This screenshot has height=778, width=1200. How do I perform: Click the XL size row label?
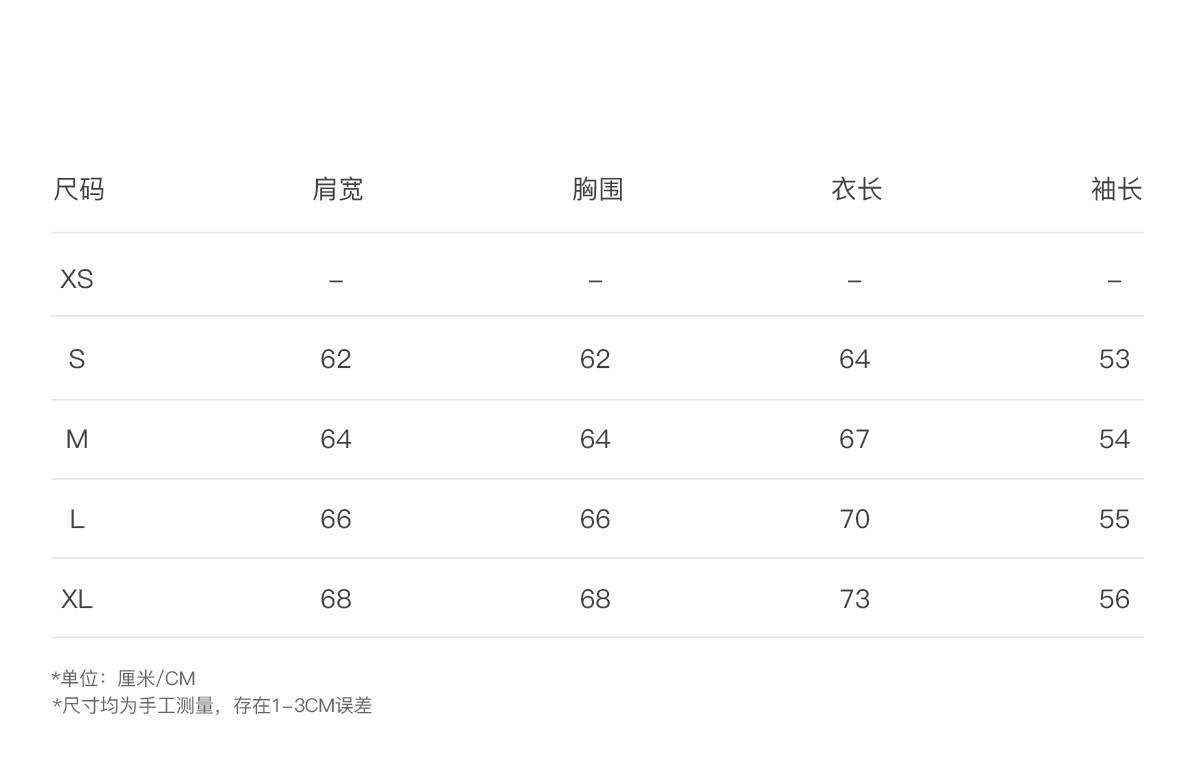click(x=77, y=599)
